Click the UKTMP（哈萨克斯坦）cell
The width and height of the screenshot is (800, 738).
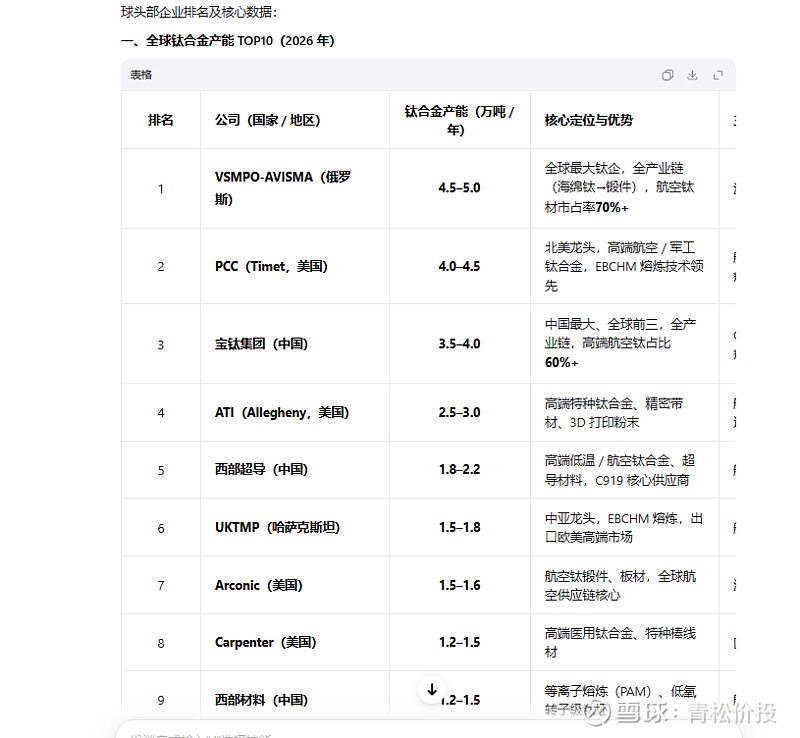tap(295, 527)
